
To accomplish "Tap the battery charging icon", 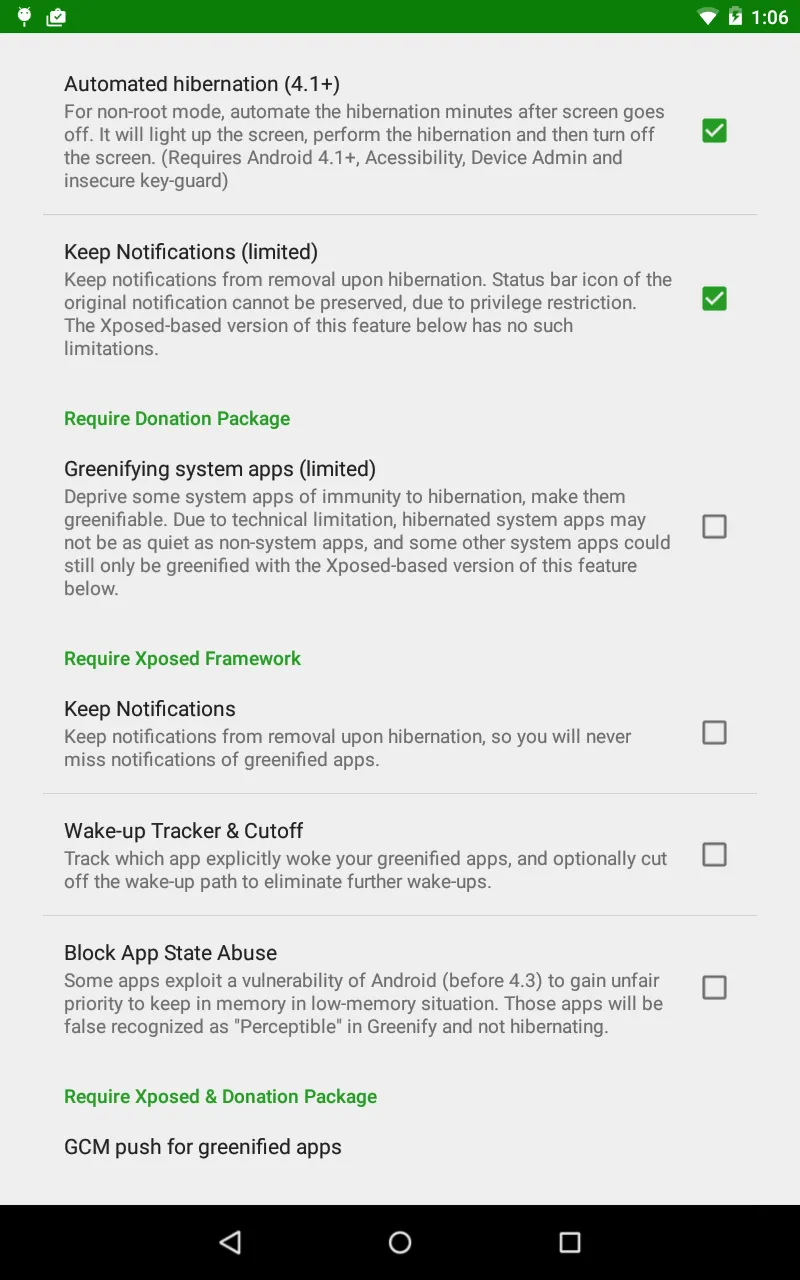I will (x=736, y=16).
